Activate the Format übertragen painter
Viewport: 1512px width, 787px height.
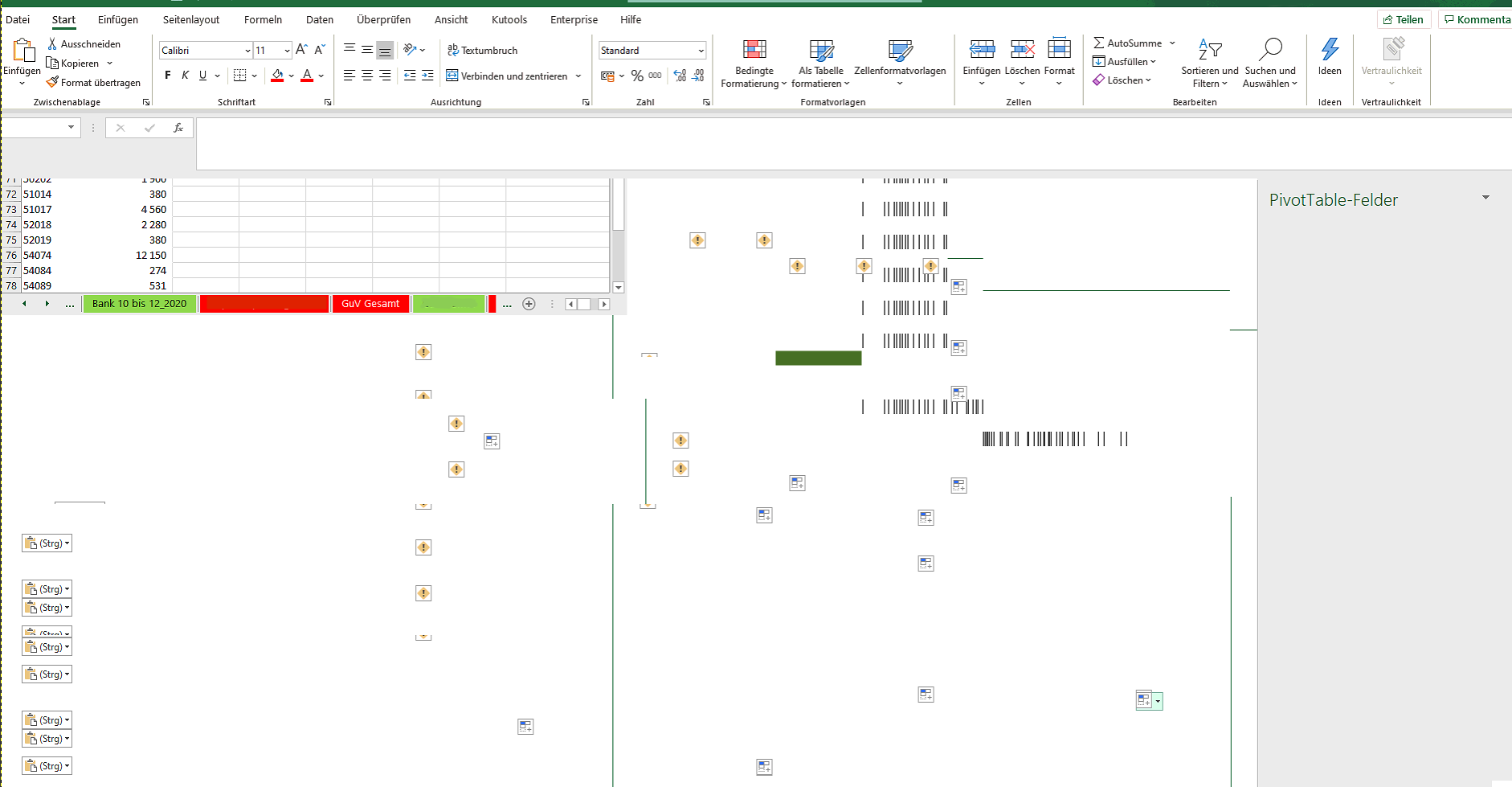pyautogui.click(x=93, y=82)
